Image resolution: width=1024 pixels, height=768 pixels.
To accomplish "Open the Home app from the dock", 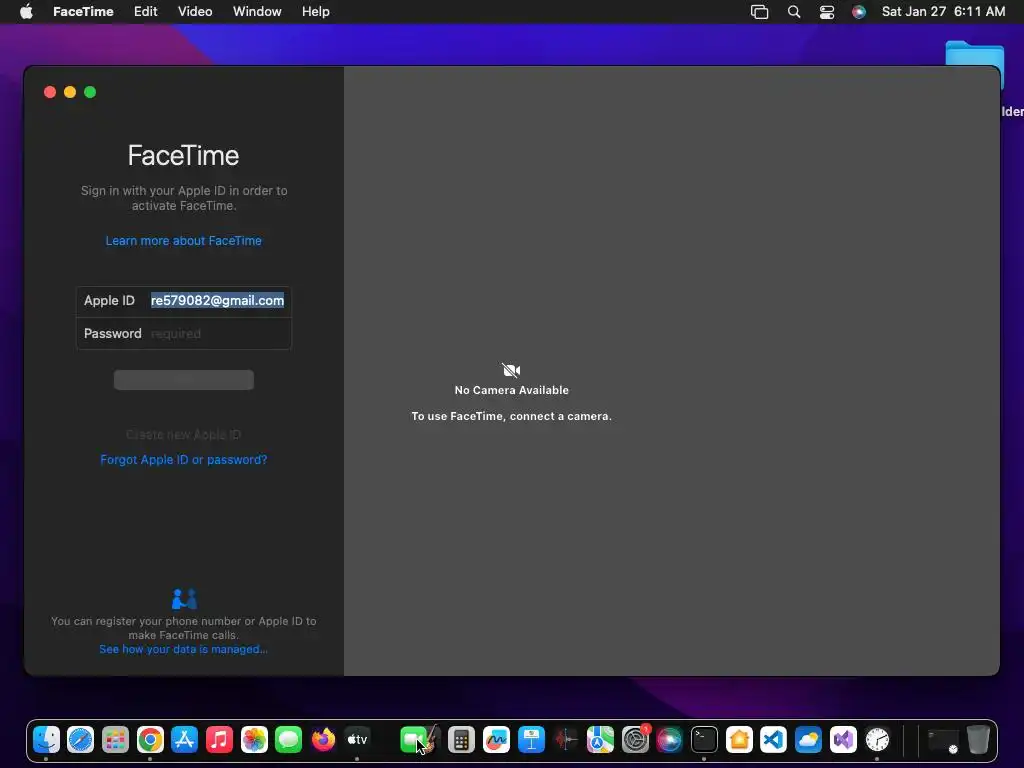I will click(x=739, y=740).
